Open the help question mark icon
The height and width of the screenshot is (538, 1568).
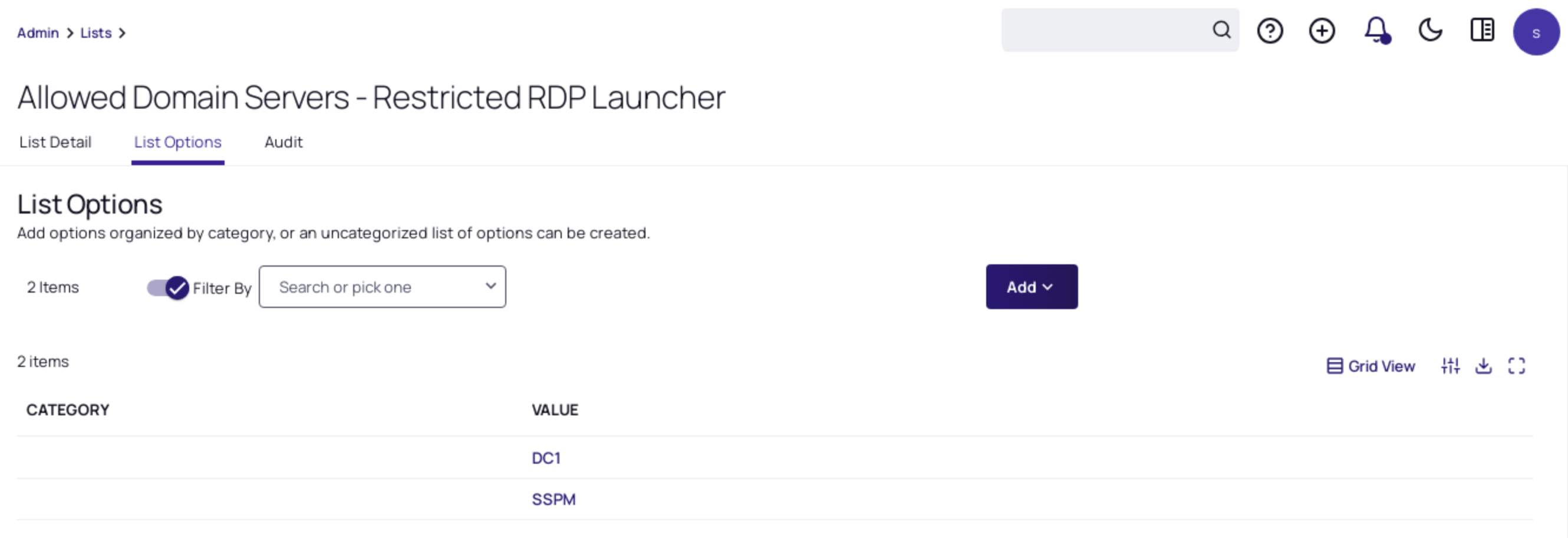(x=1270, y=31)
